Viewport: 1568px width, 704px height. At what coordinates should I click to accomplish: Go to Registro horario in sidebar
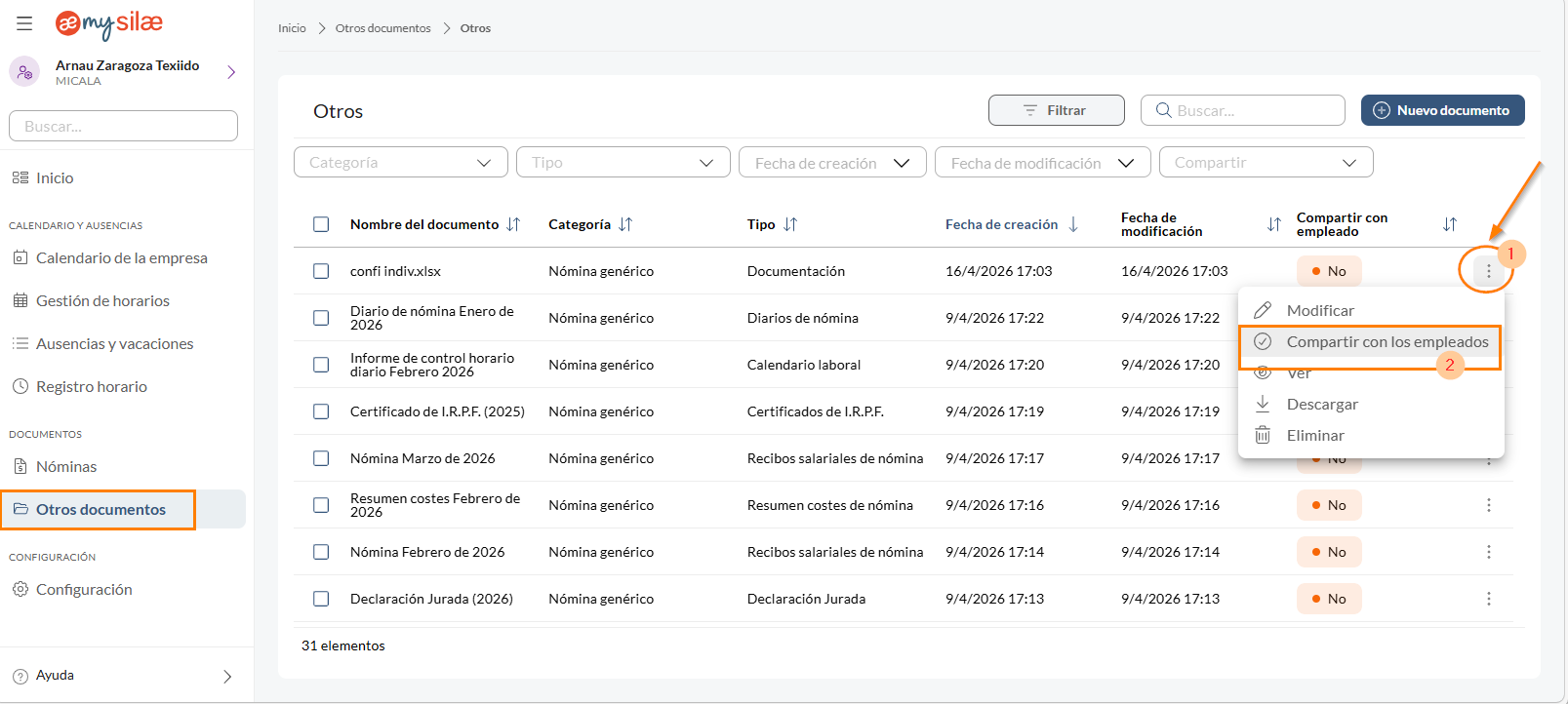pyautogui.click(x=91, y=386)
